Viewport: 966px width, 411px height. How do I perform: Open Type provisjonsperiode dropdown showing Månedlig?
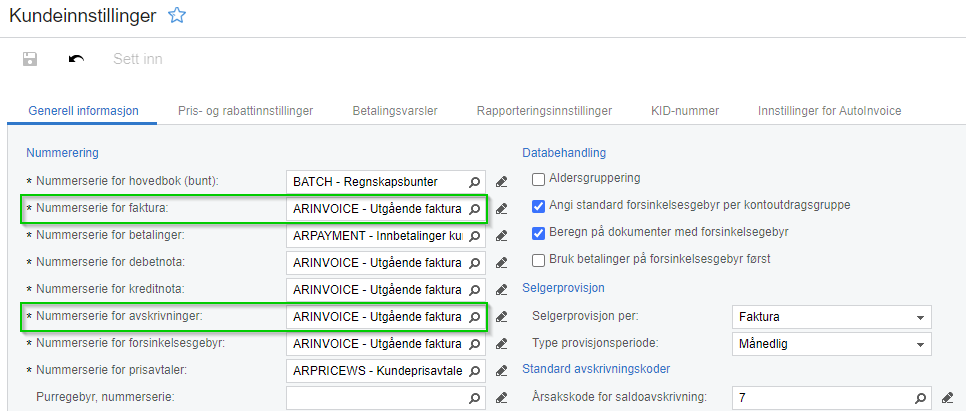coord(832,344)
